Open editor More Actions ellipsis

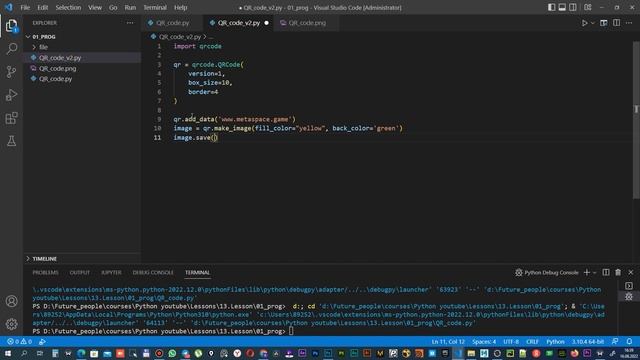pyautogui.click(x=629, y=23)
